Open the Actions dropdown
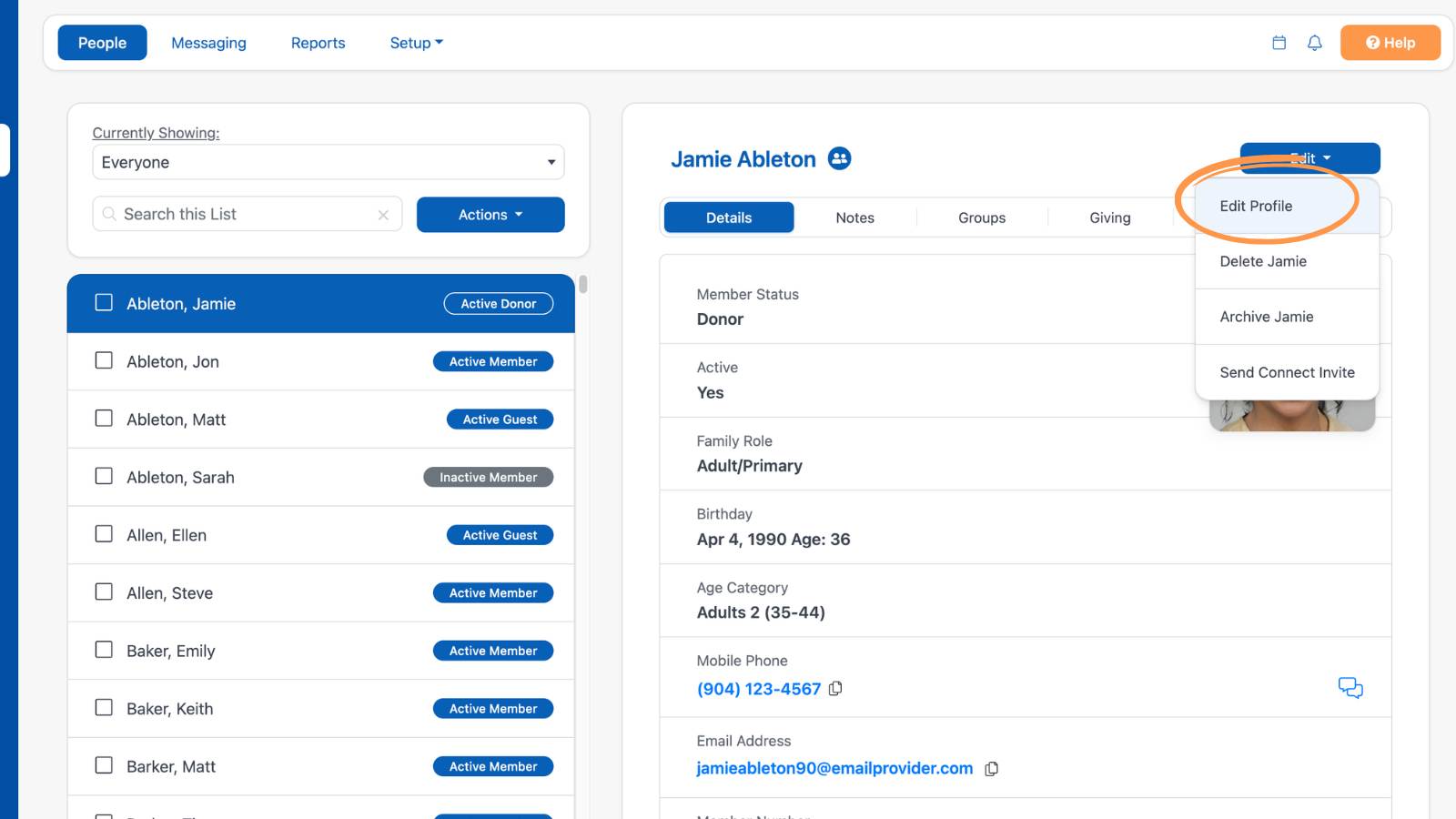The height and width of the screenshot is (819, 1456). pos(490,215)
